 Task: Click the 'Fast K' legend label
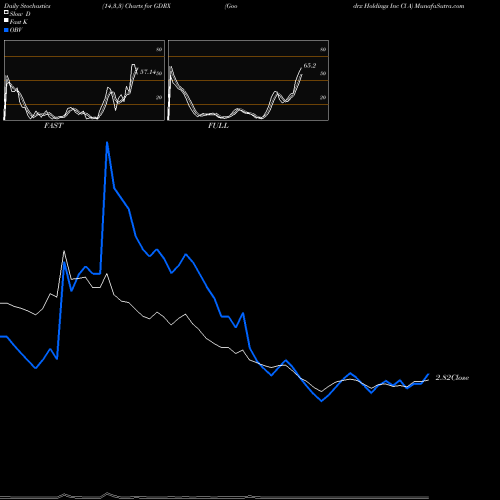pos(19,22)
